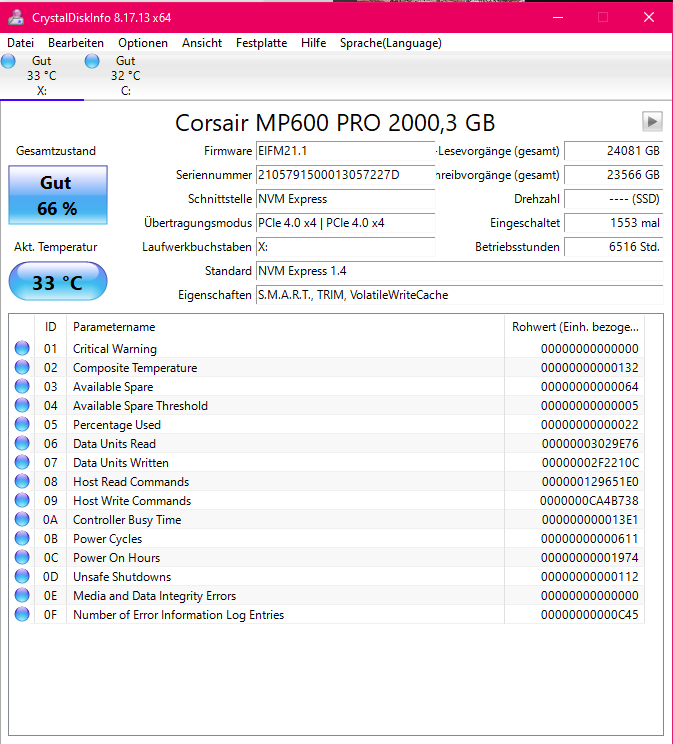Click the Betriebsstunden 6516 Std. value
673x744 pixels.
pyautogui.click(x=614, y=247)
